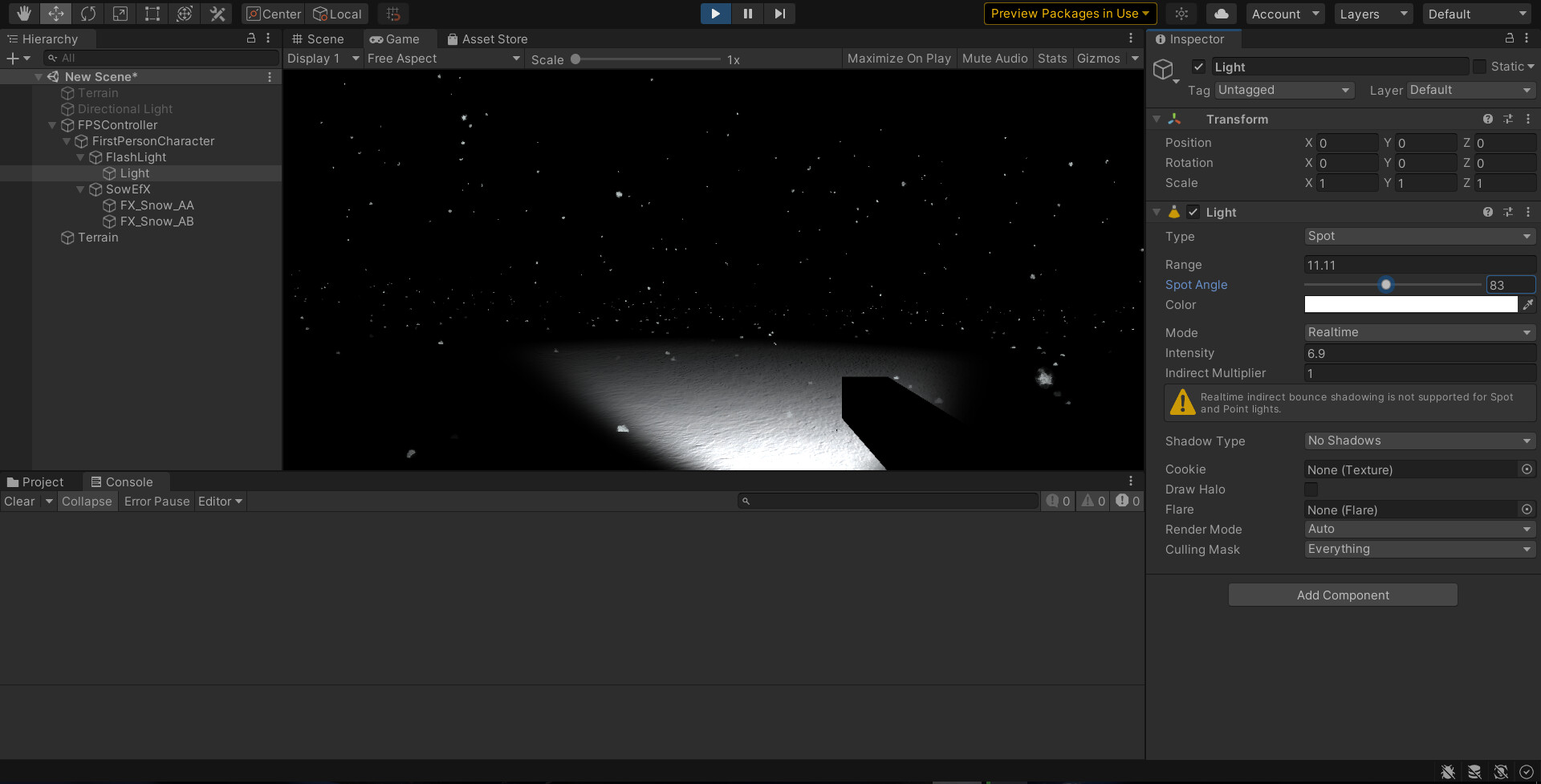The image size is (1541, 784).
Task: Open the Cookie texture object picker
Action: (x=1527, y=469)
